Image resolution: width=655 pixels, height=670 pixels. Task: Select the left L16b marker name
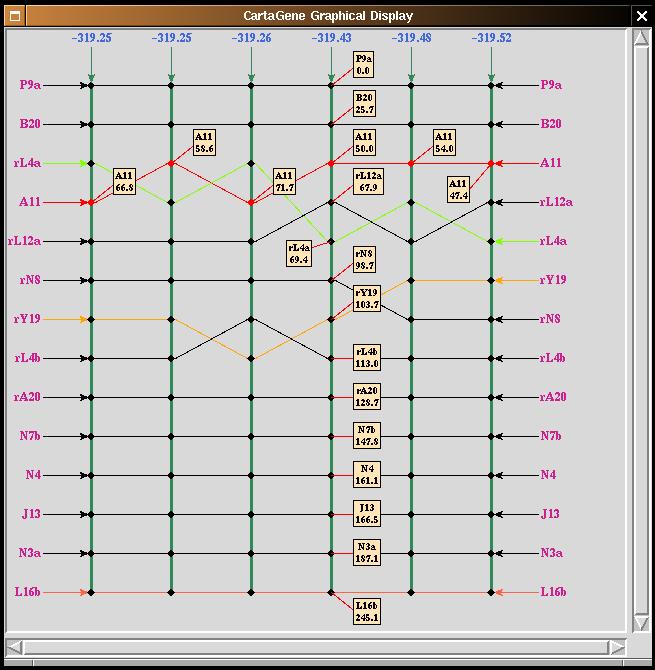[28, 591]
